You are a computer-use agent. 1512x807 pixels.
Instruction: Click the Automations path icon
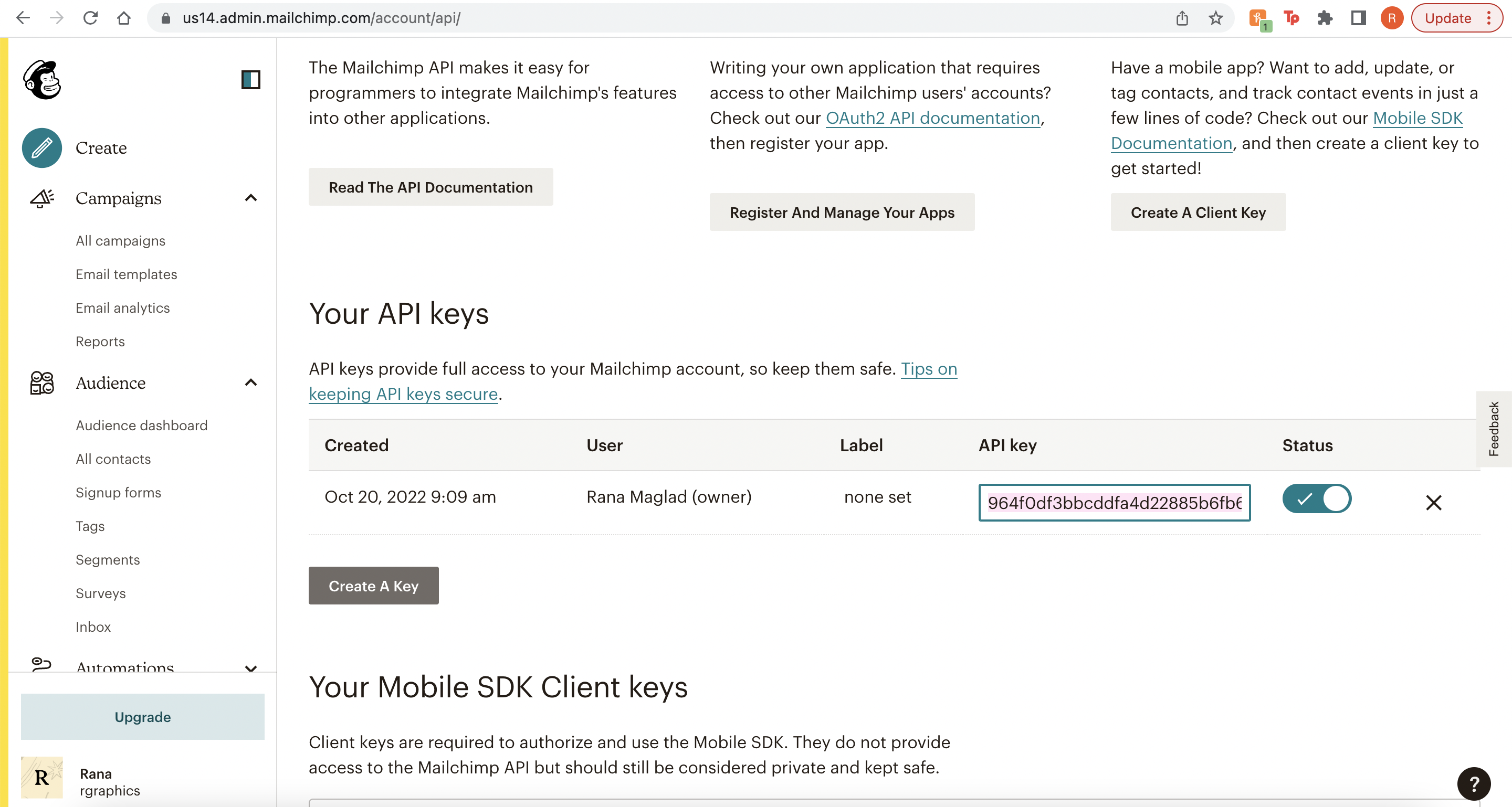pos(41,664)
